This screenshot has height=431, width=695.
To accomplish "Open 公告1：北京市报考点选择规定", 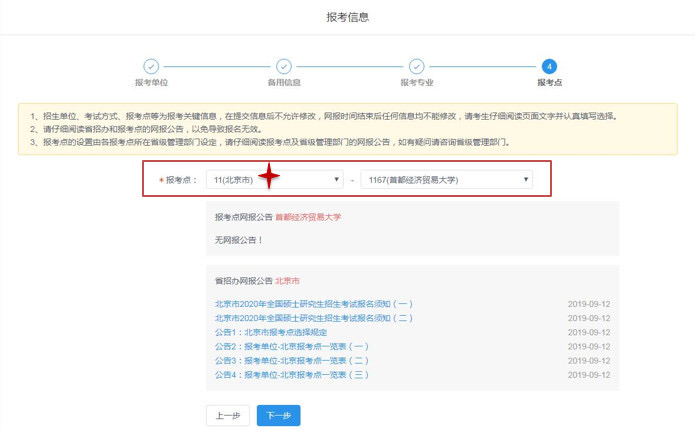I will click(271, 332).
